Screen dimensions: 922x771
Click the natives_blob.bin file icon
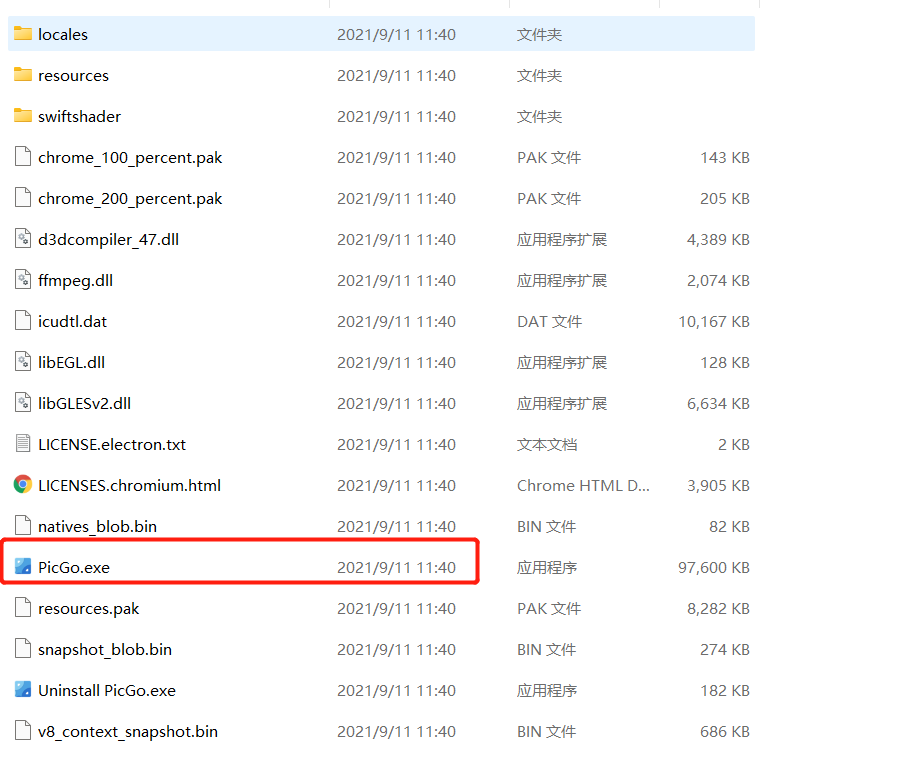coord(23,525)
